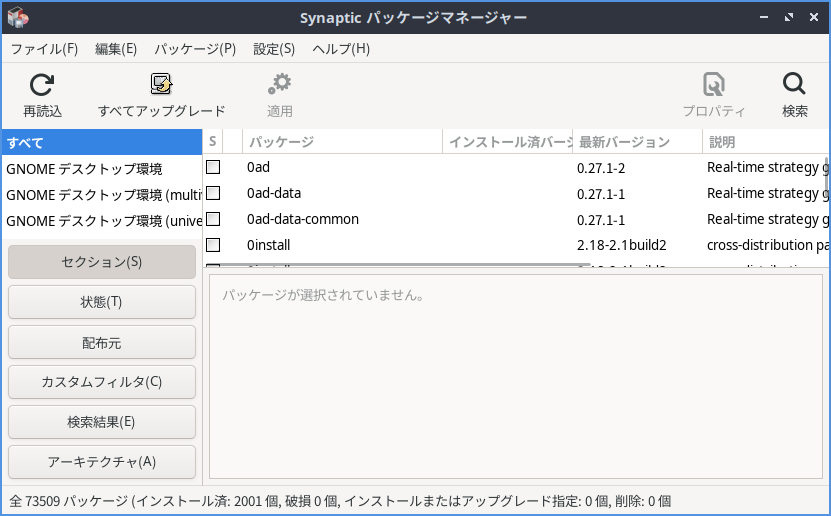Screen dimensions: 831x516
Task: Open the Package (パッケージ) menu
Action: point(195,49)
